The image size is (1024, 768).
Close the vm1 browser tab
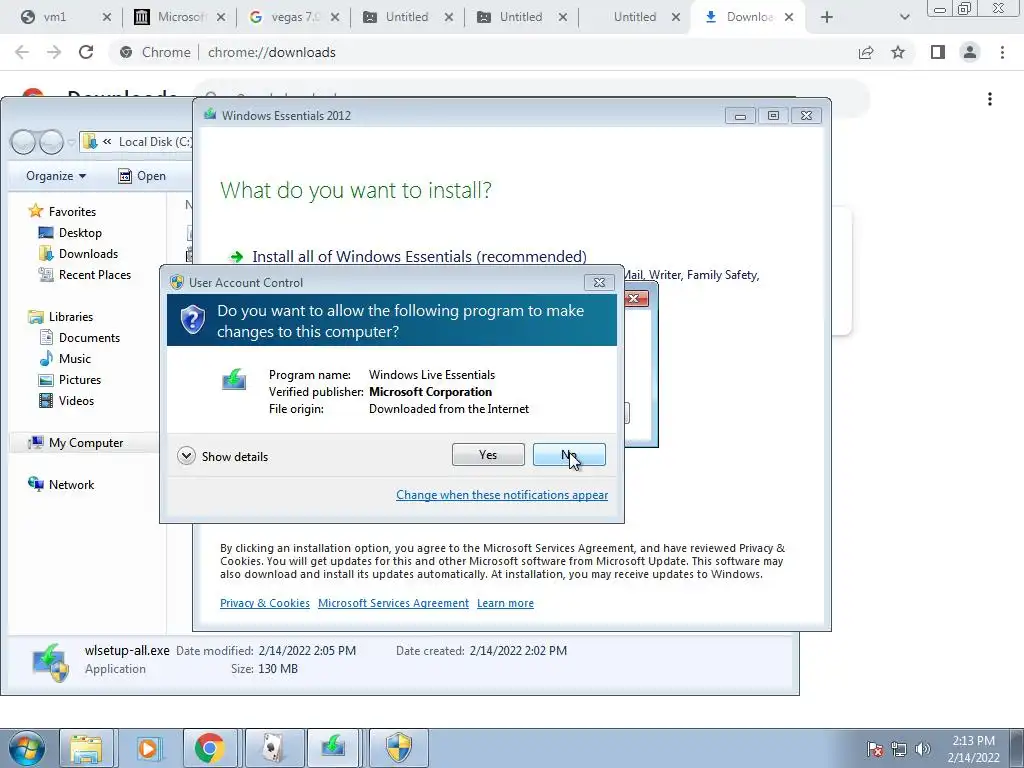(107, 17)
